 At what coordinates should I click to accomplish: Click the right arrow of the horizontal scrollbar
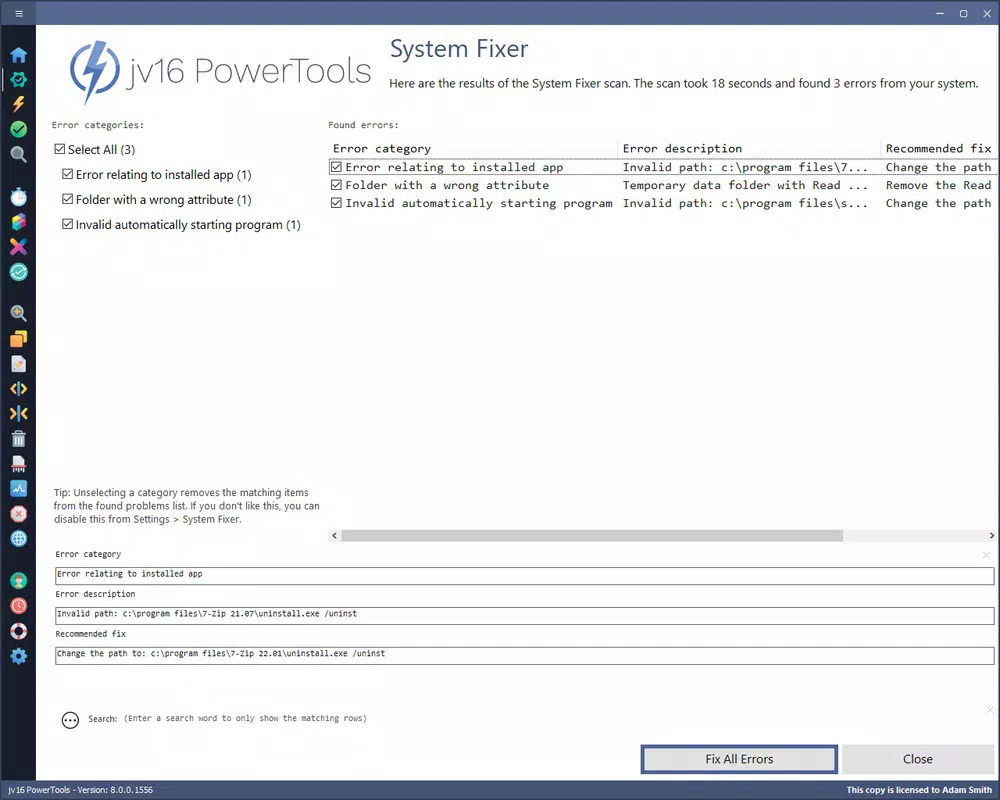(x=991, y=536)
